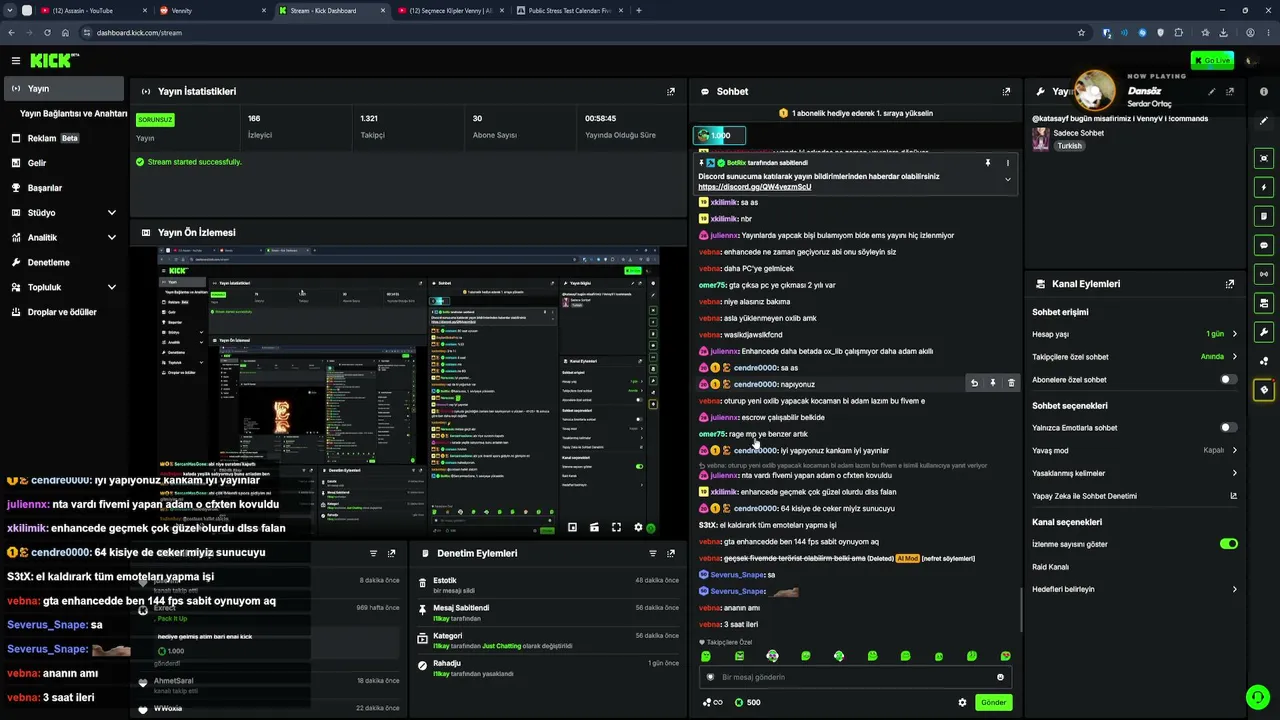Pop out the Yayın İstatistikleri panel
1280x720 pixels.
[671, 91]
